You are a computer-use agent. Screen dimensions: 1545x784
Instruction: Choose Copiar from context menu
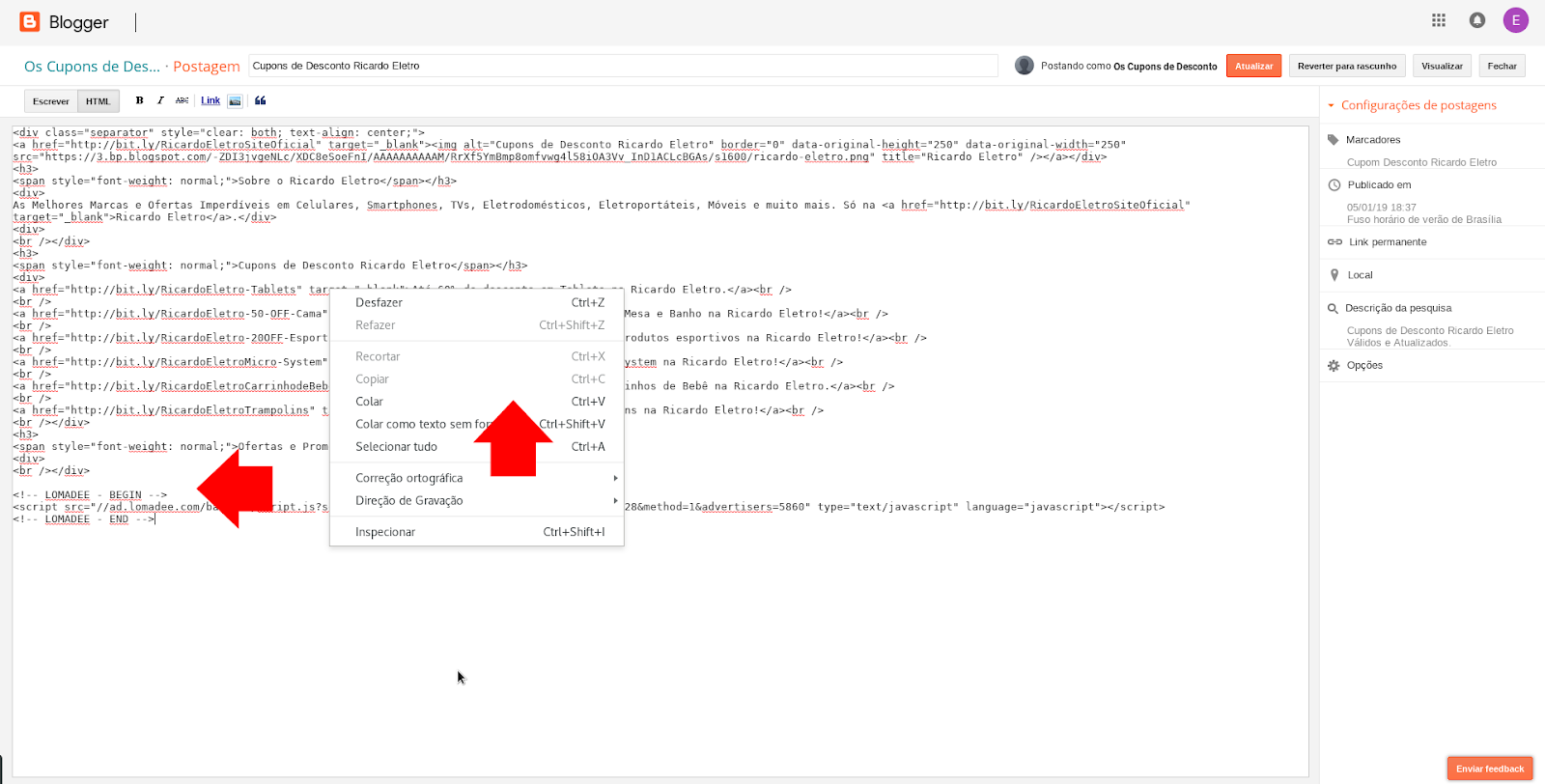pyautogui.click(x=477, y=379)
